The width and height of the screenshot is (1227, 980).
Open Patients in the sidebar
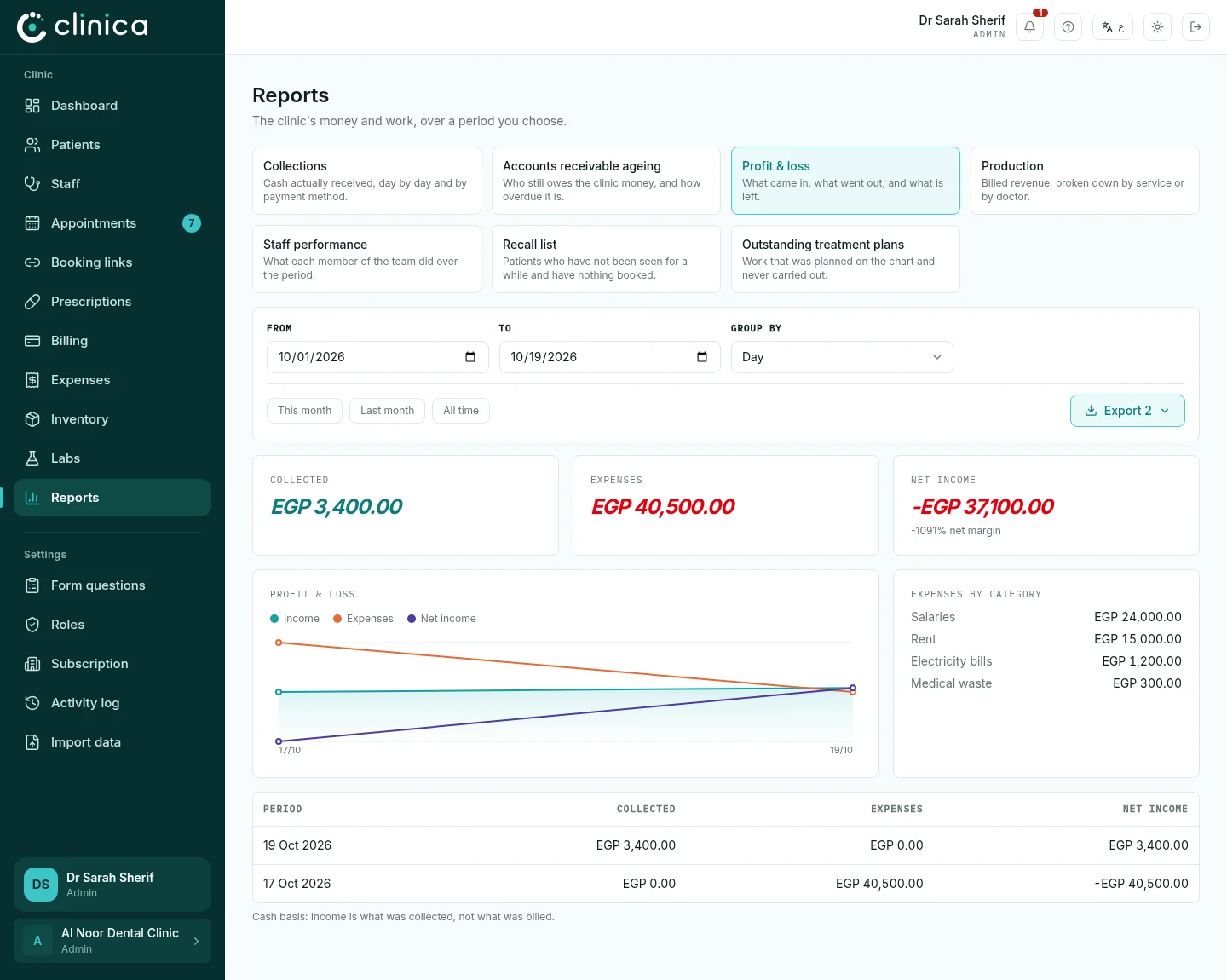(x=112, y=145)
